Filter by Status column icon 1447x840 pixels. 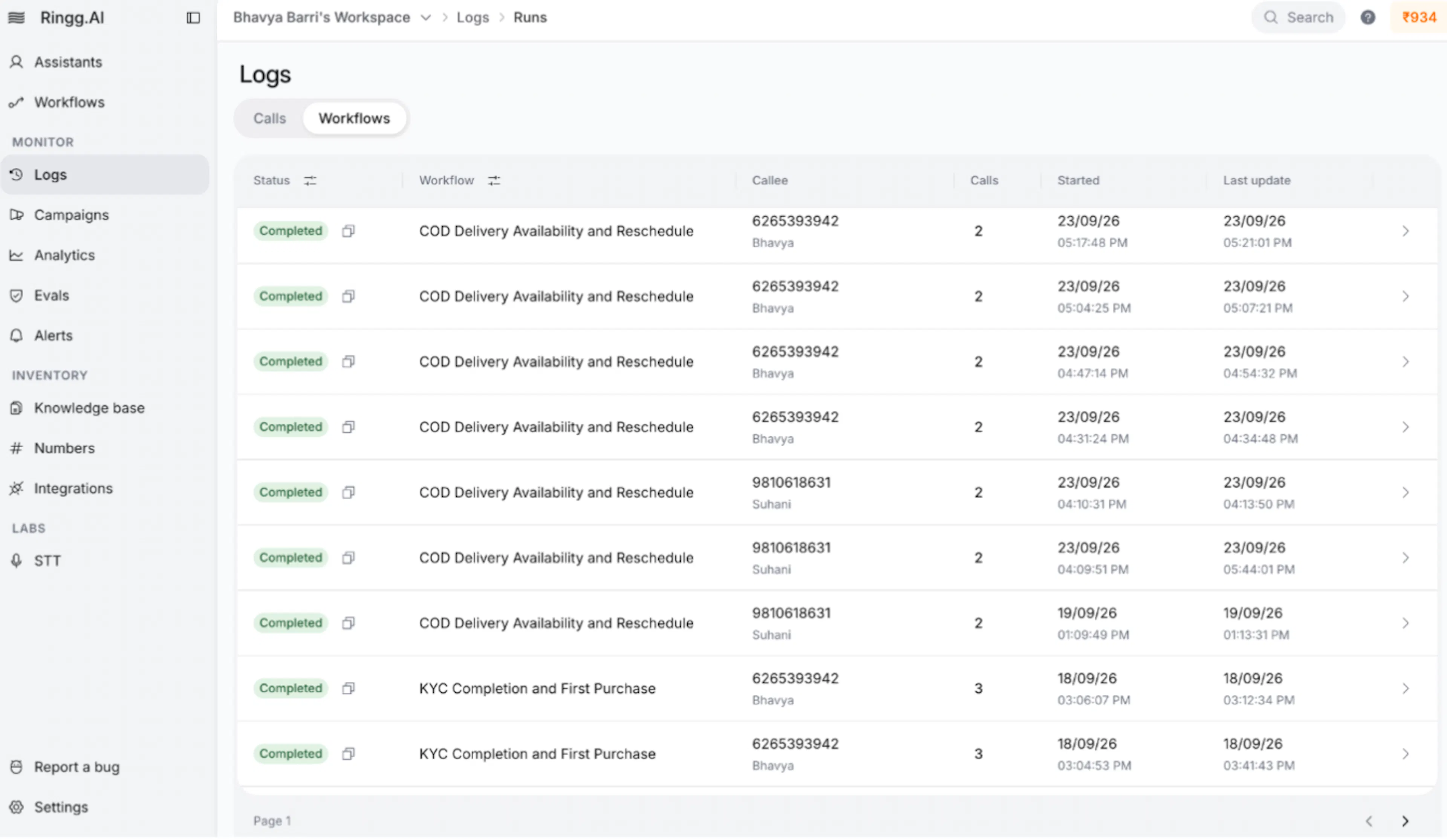point(310,181)
